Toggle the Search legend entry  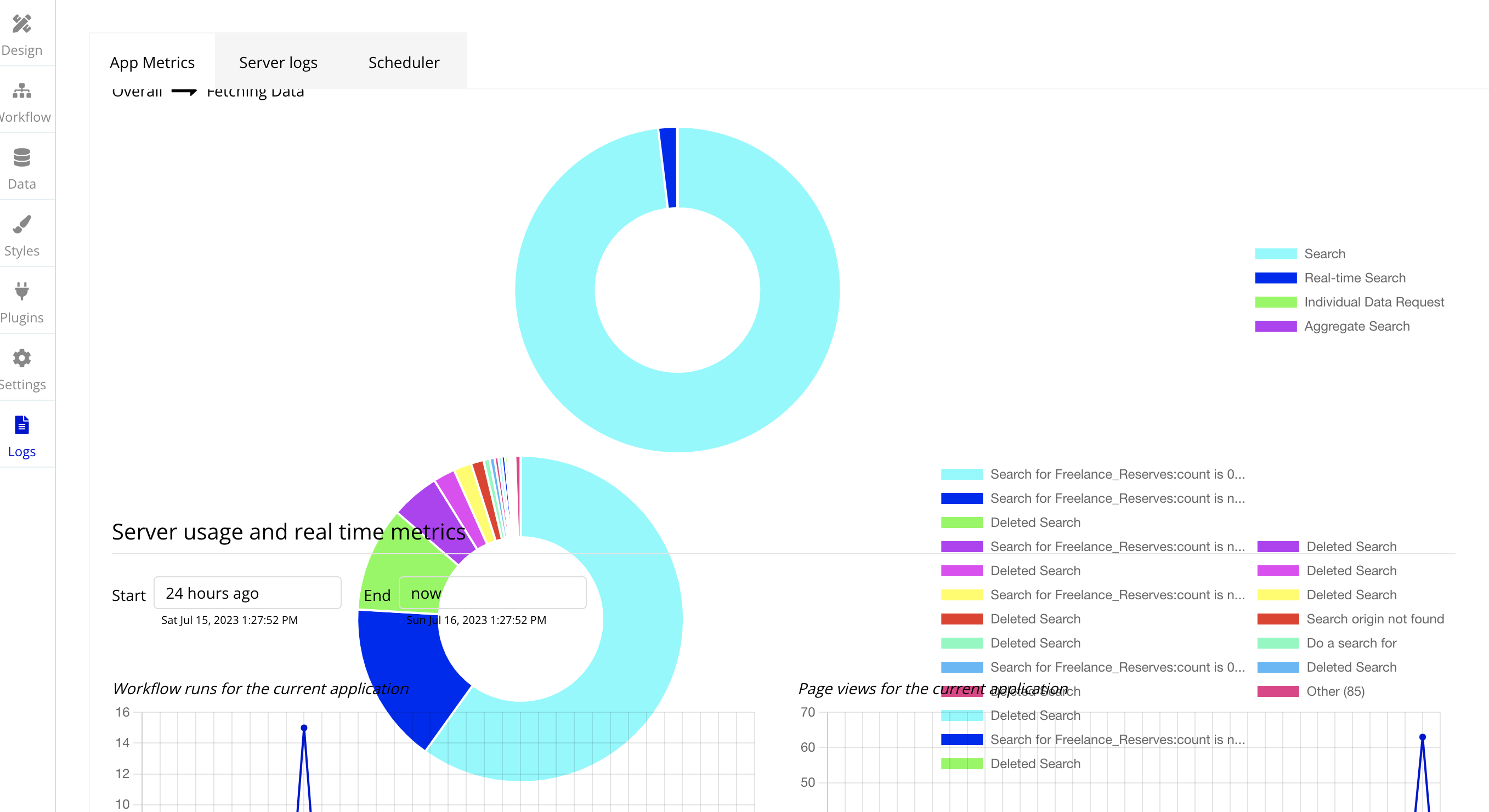1324,254
